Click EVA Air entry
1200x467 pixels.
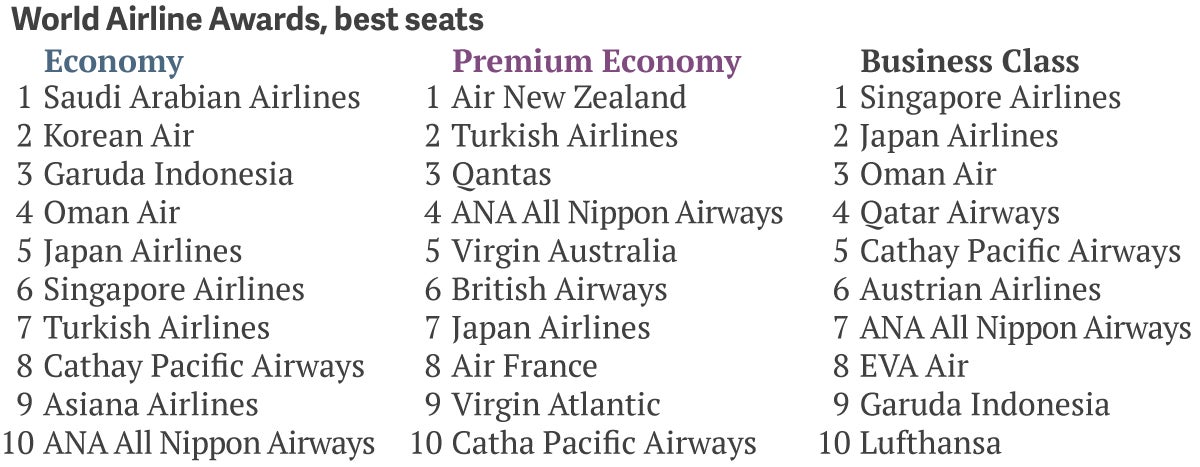click(914, 366)
